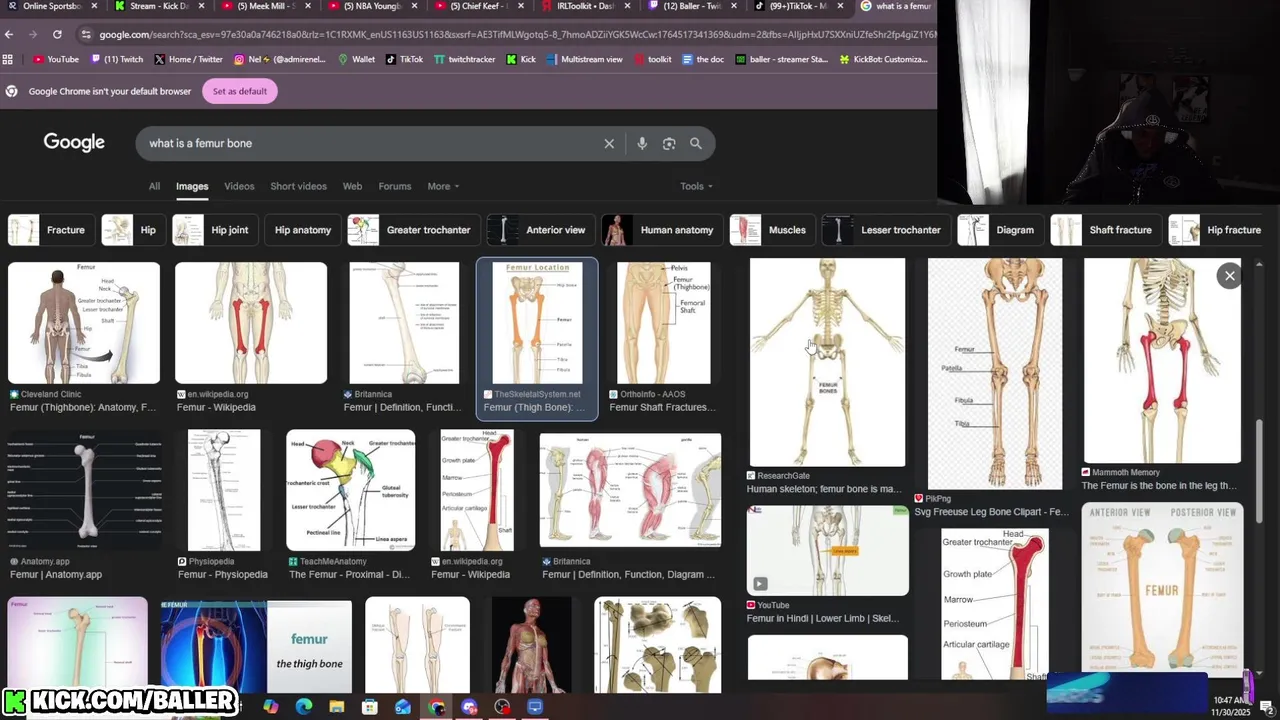
Task: View site information icon in address bar
Action: click(86, 34)
